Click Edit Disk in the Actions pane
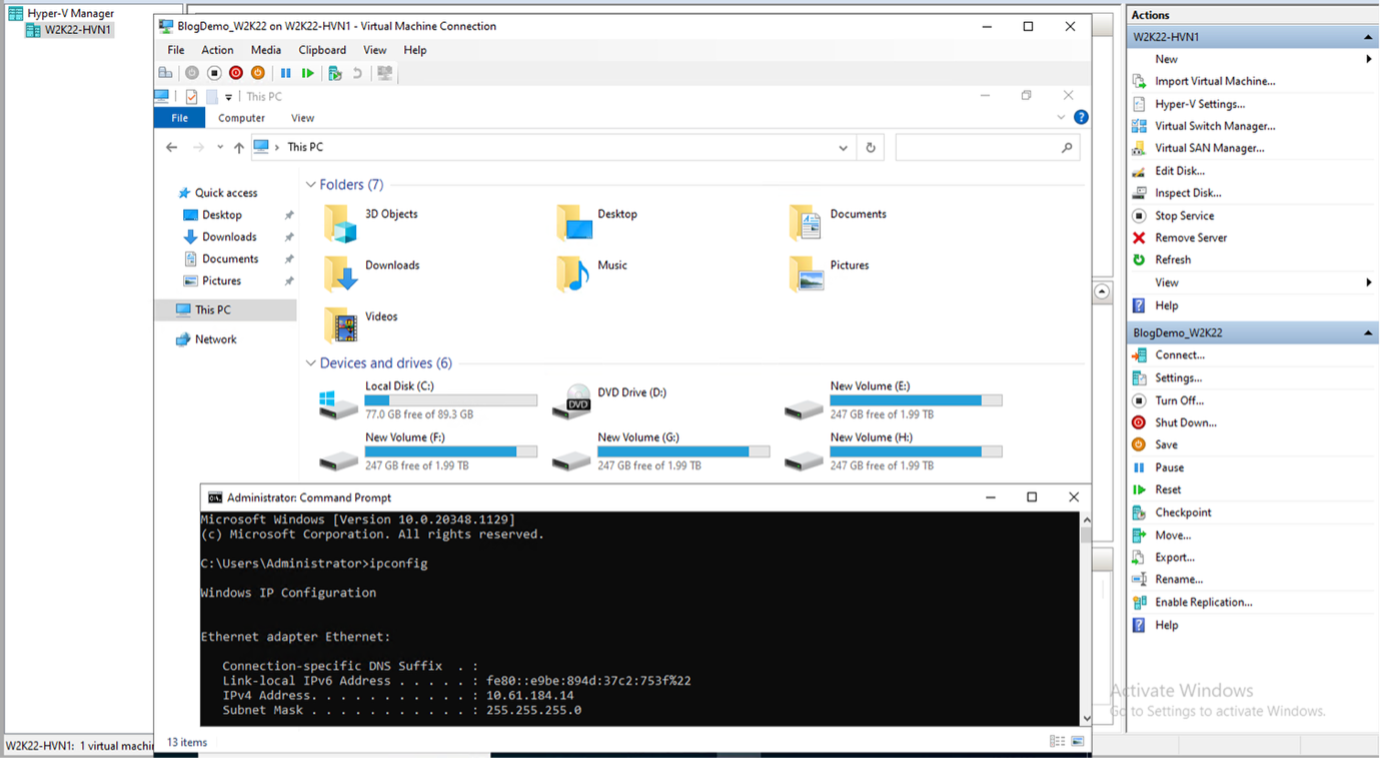The height and width of the screenshot is (760, 1384). (1180, 171)
